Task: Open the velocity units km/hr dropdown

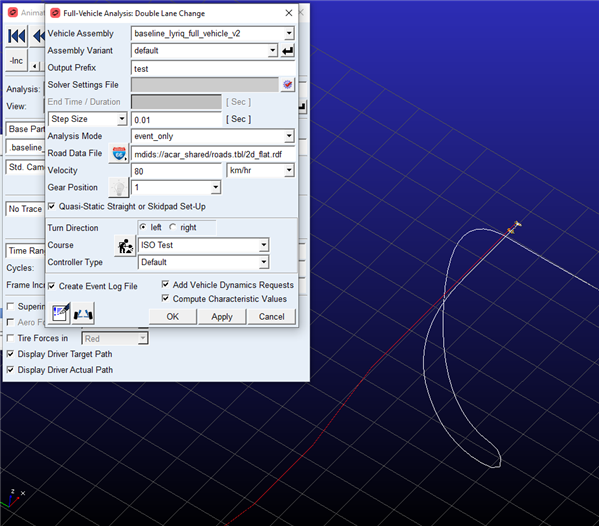Action: click(289, 170)
